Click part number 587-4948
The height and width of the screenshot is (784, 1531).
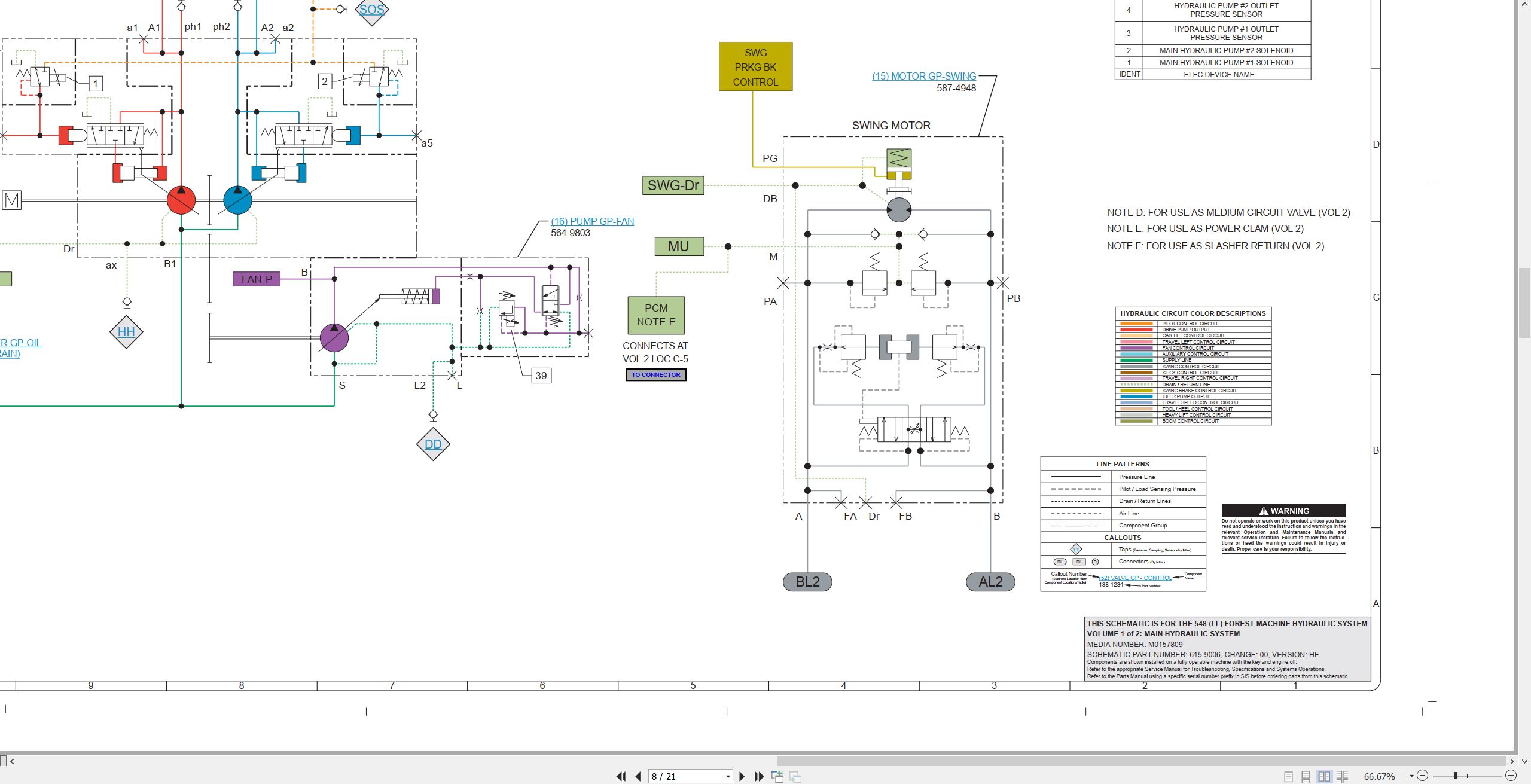(x=956, y=89)
